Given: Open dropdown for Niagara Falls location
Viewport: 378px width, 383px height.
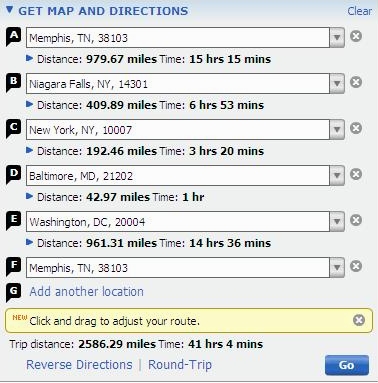Looking at the screenshot, I should tap(337, 84).
